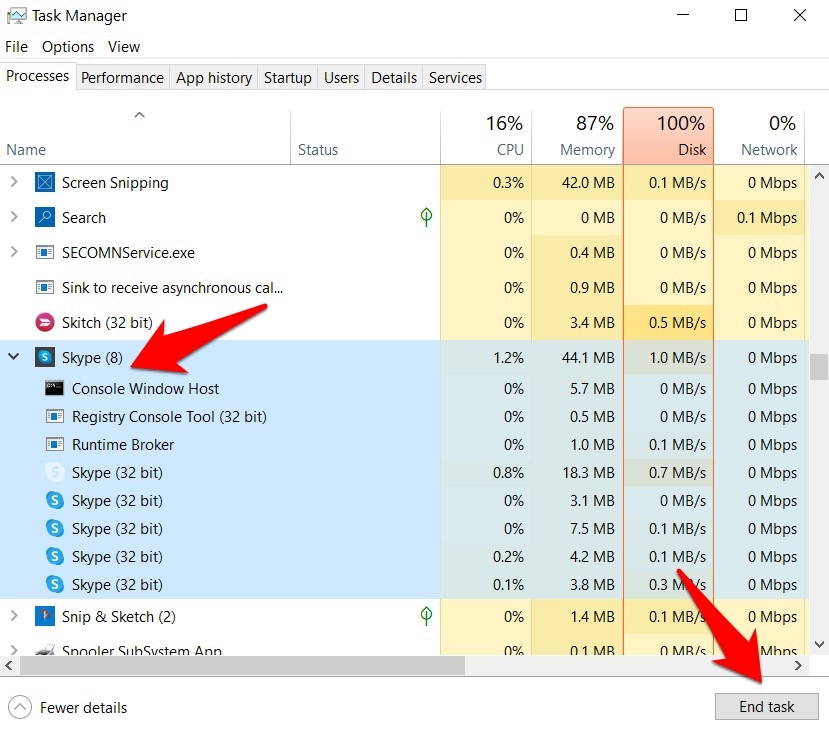Switch to the Users tab
829x737 pixels.
[341, 78]
